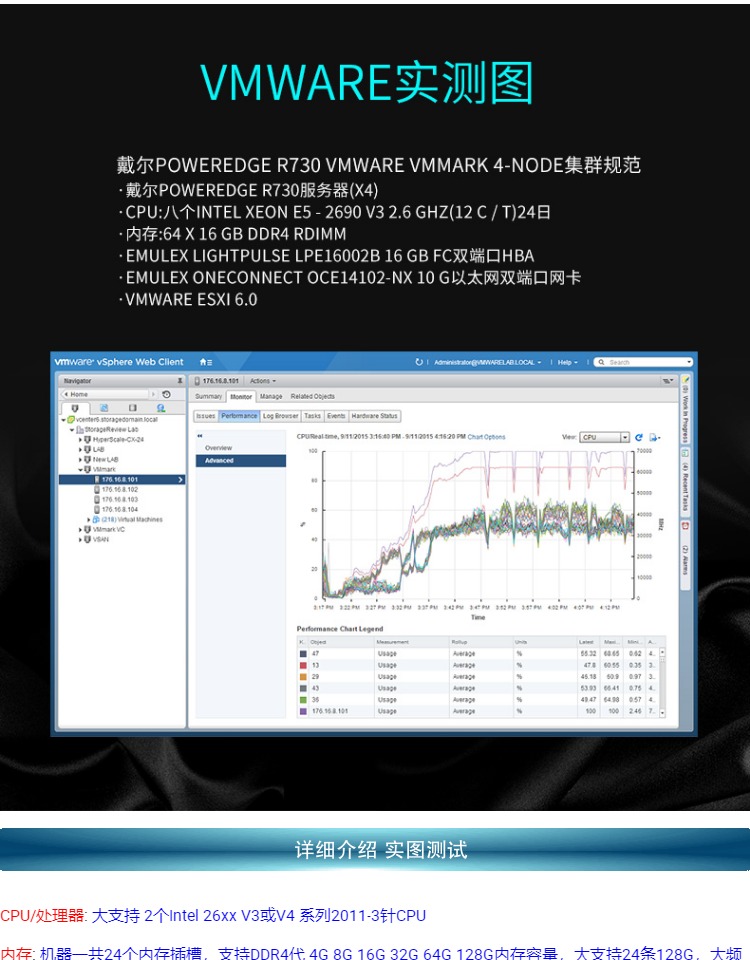Click the purple swatch for 176.16.8.101
The image size is (750, 960).
tap(303, 711)
